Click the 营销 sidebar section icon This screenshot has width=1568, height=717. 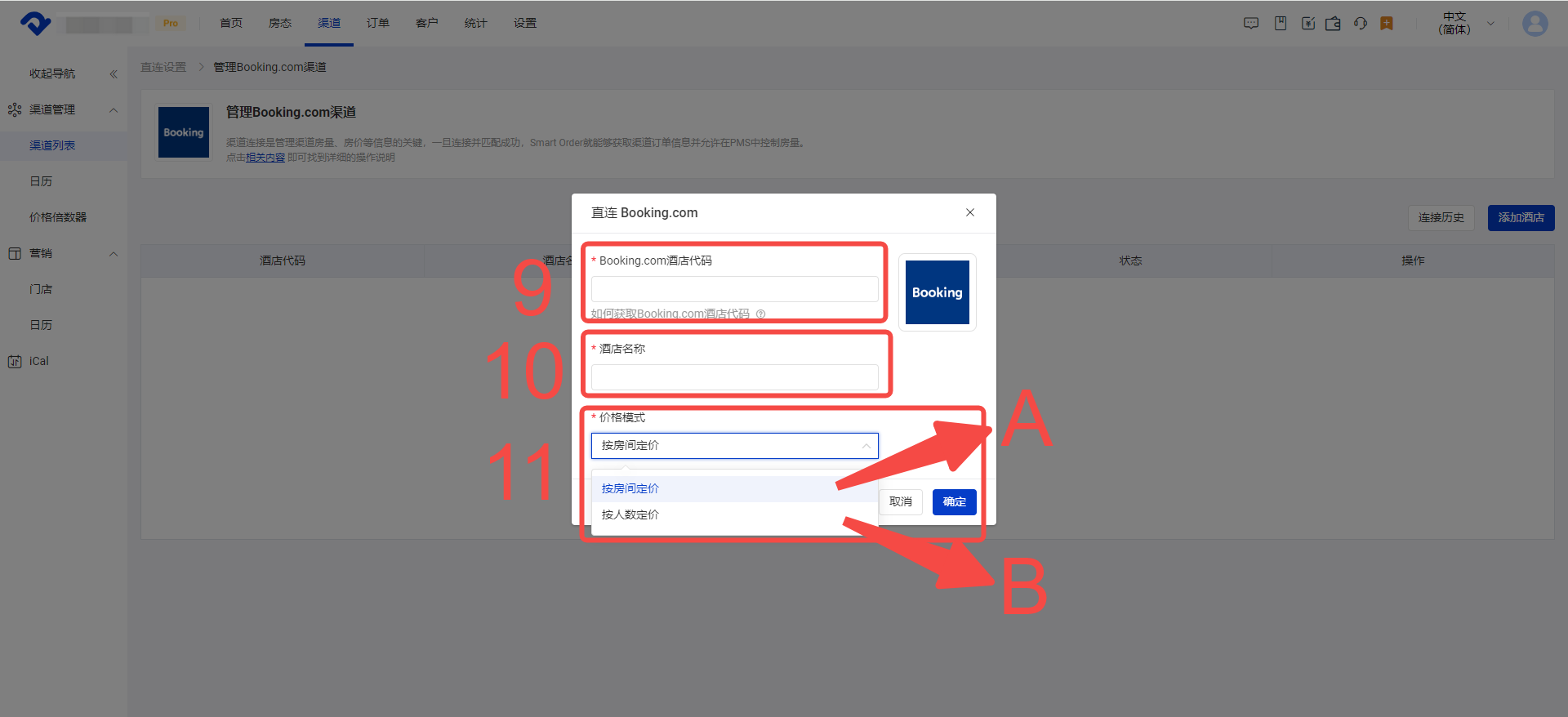15,253
